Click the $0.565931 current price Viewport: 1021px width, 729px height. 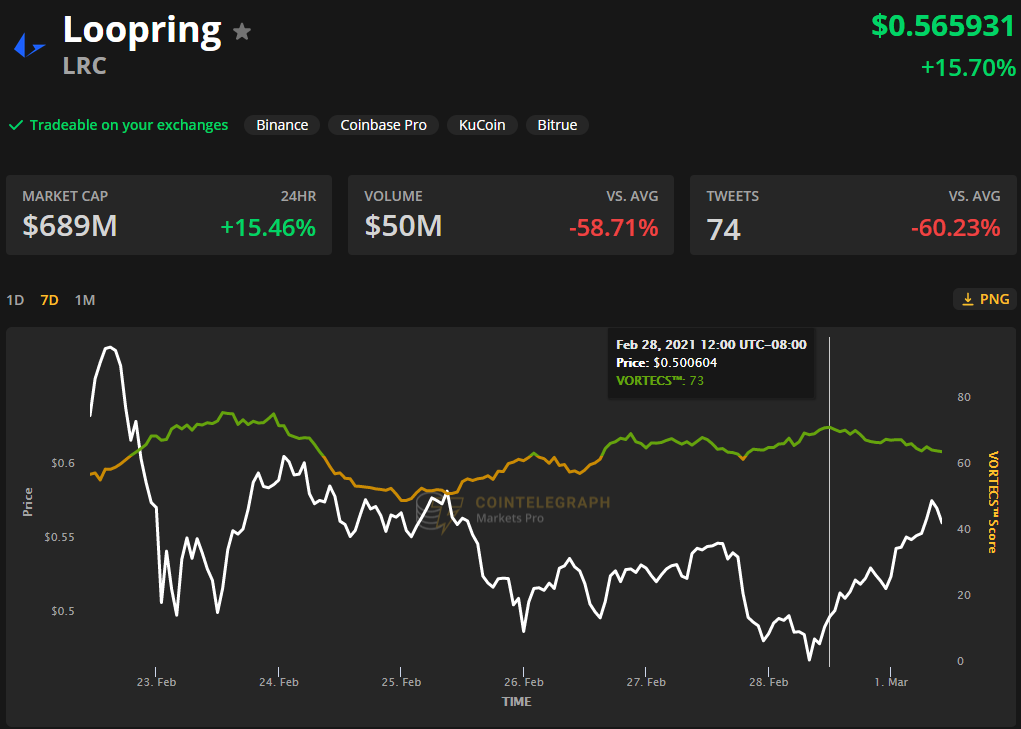[x=943, y=26]
